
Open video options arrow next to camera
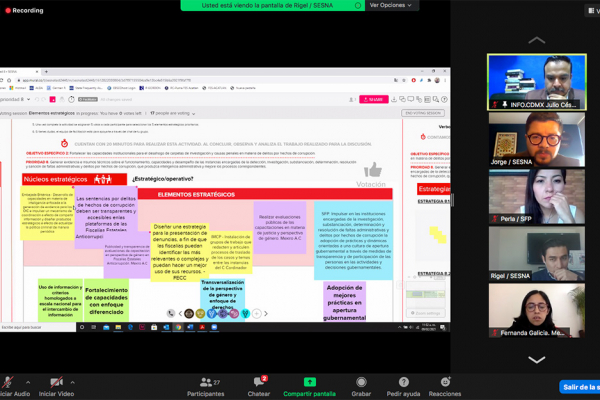(72, 382)
